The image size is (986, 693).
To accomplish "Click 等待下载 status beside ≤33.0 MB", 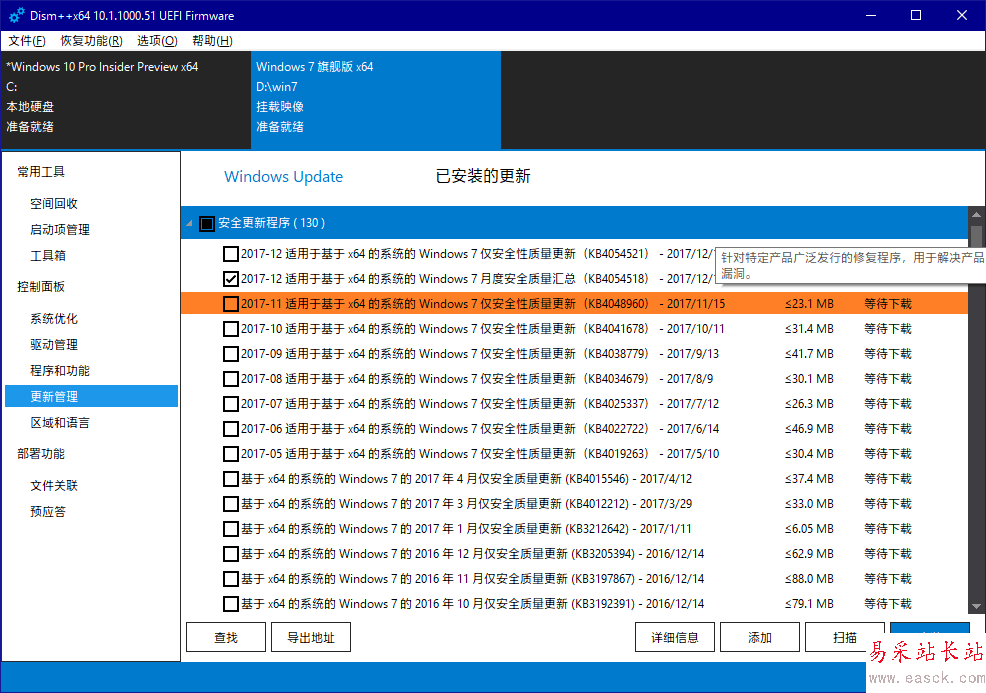I will (888, 504).
